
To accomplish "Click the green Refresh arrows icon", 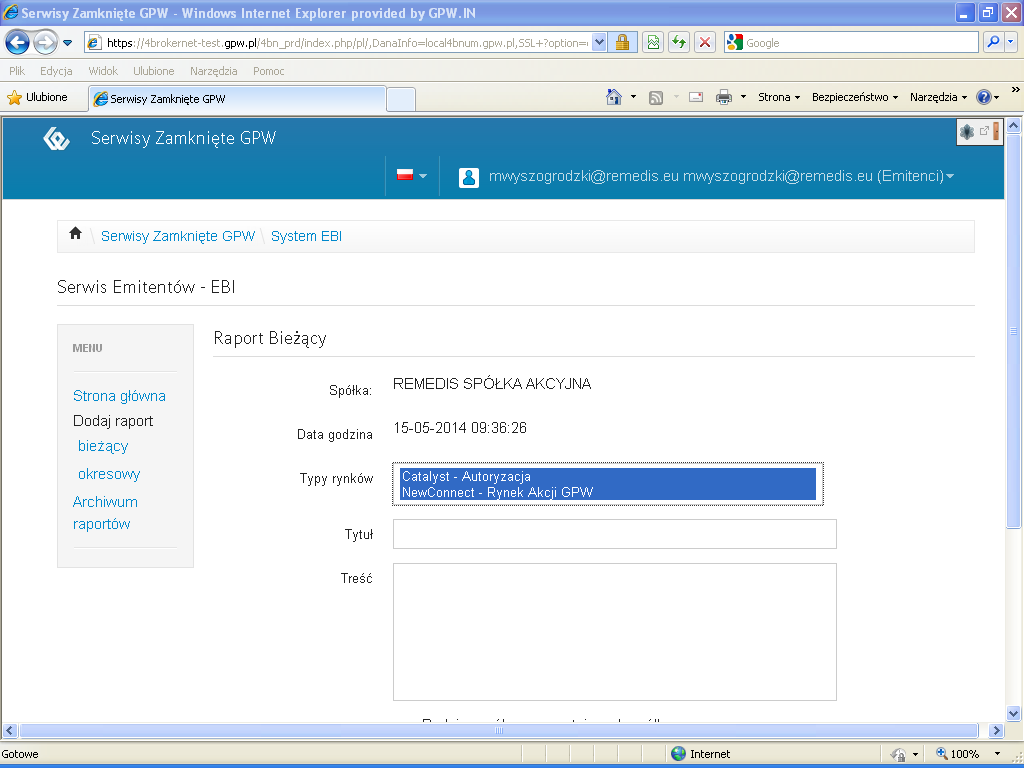I will pos(679,43).
